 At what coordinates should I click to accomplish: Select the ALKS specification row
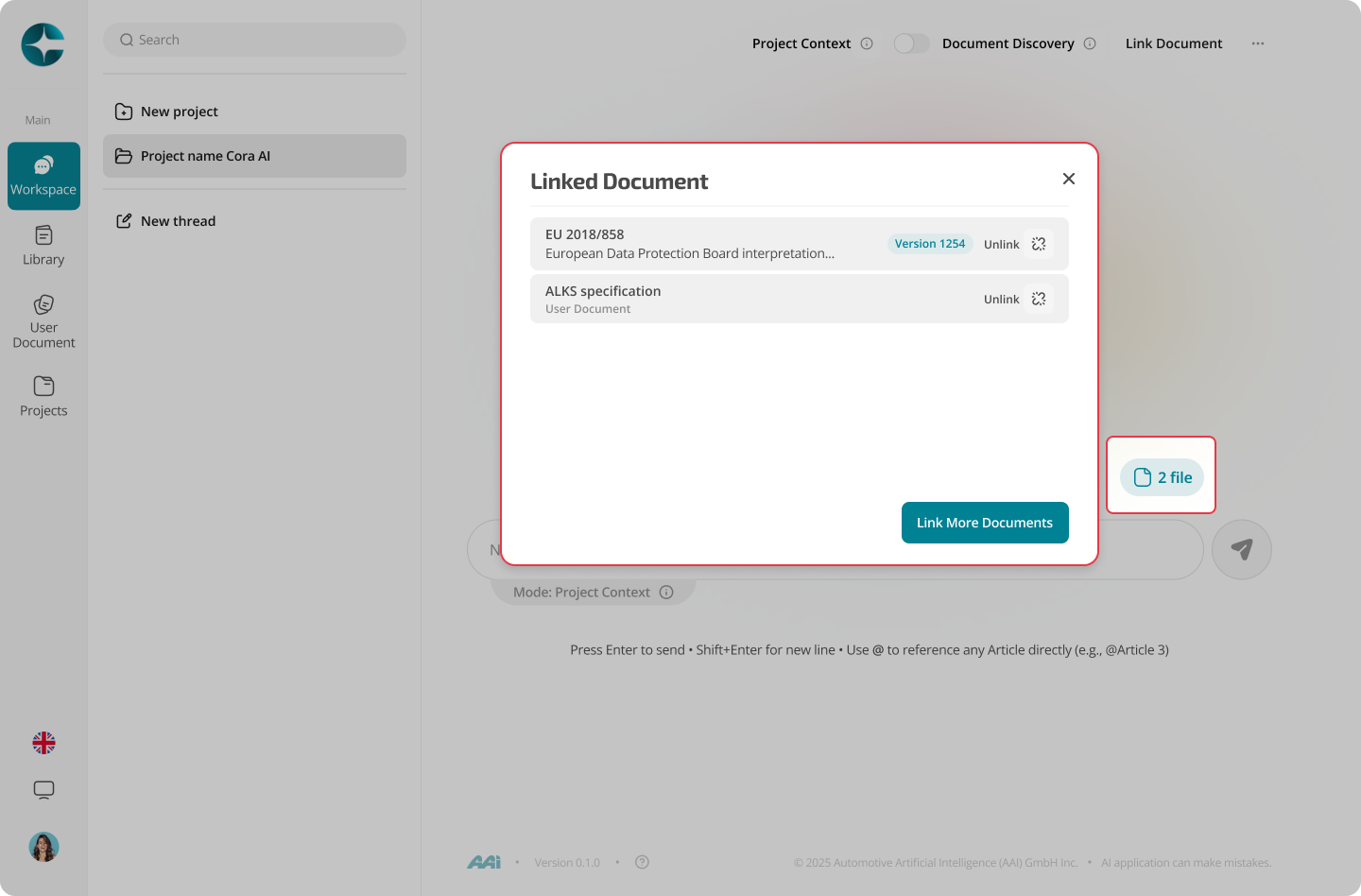click(x=800, y=299)
